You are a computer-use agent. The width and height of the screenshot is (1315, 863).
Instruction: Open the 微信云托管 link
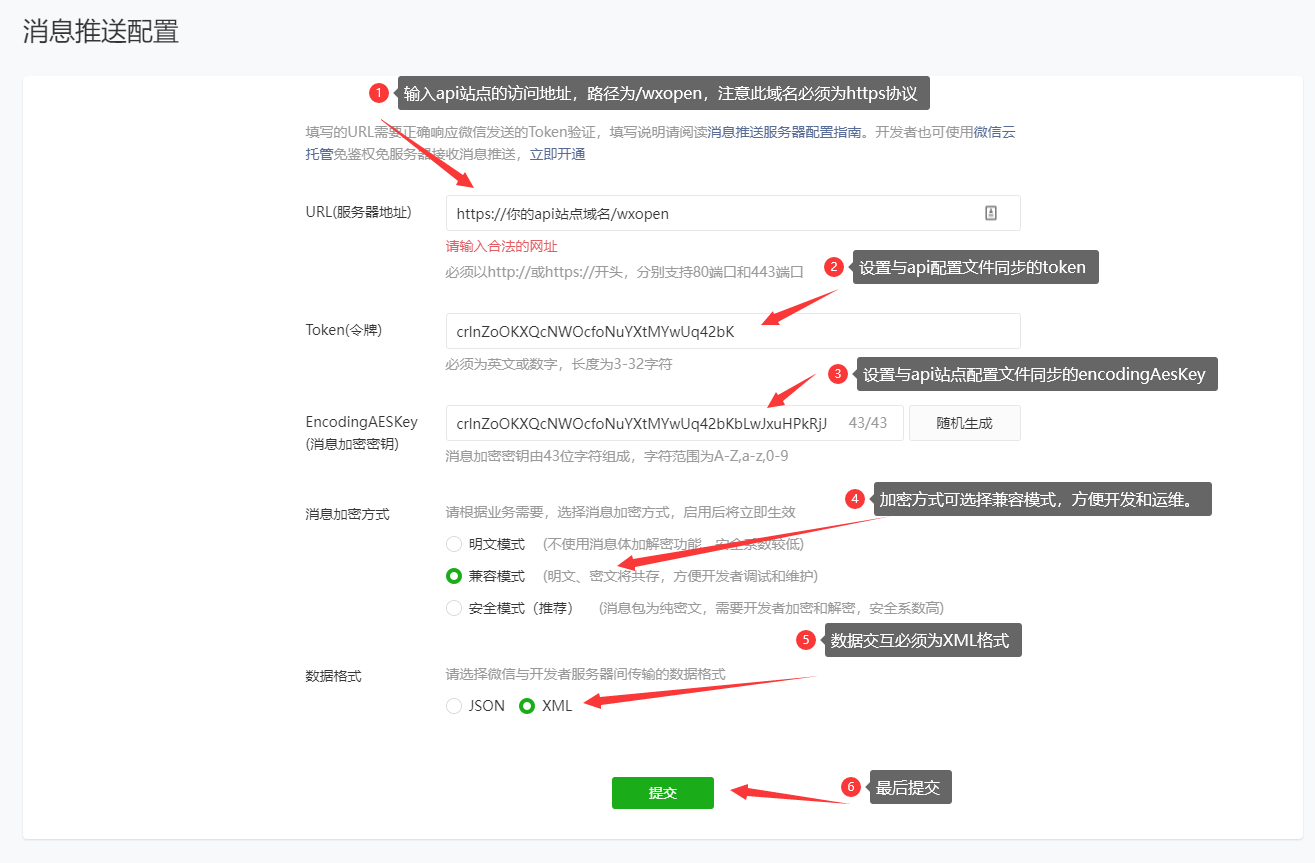[994, 132]
